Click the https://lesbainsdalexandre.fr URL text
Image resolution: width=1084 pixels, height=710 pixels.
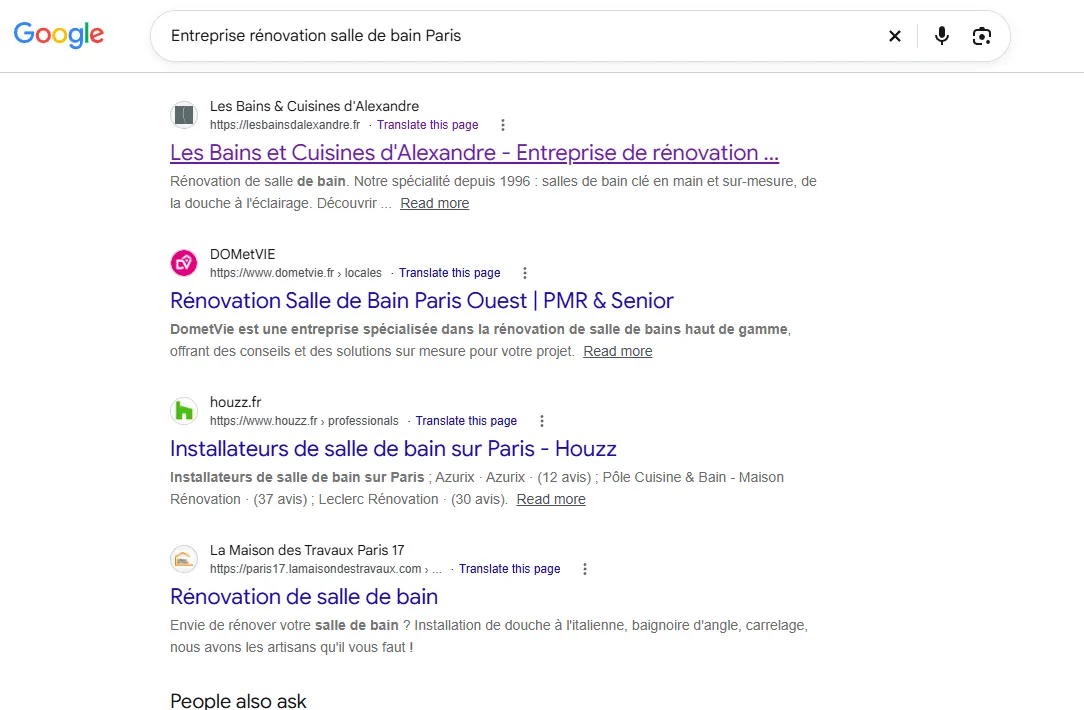click(285, 125)
